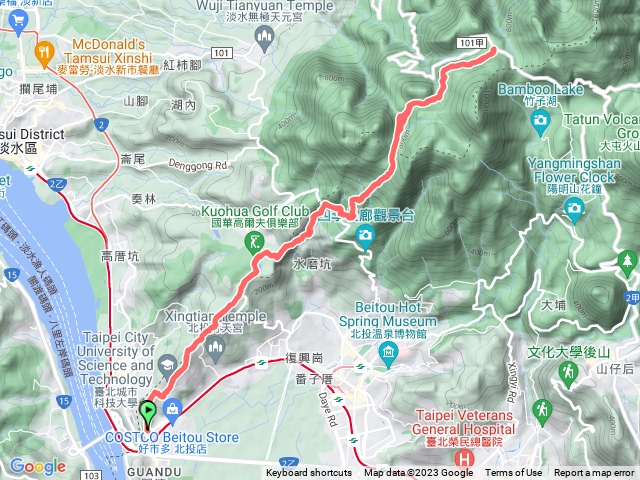The width and height of the screenshot is (640, 480).
Task: Select the Kuohua Golf Club golf icon
Action: tap(255, 243)
